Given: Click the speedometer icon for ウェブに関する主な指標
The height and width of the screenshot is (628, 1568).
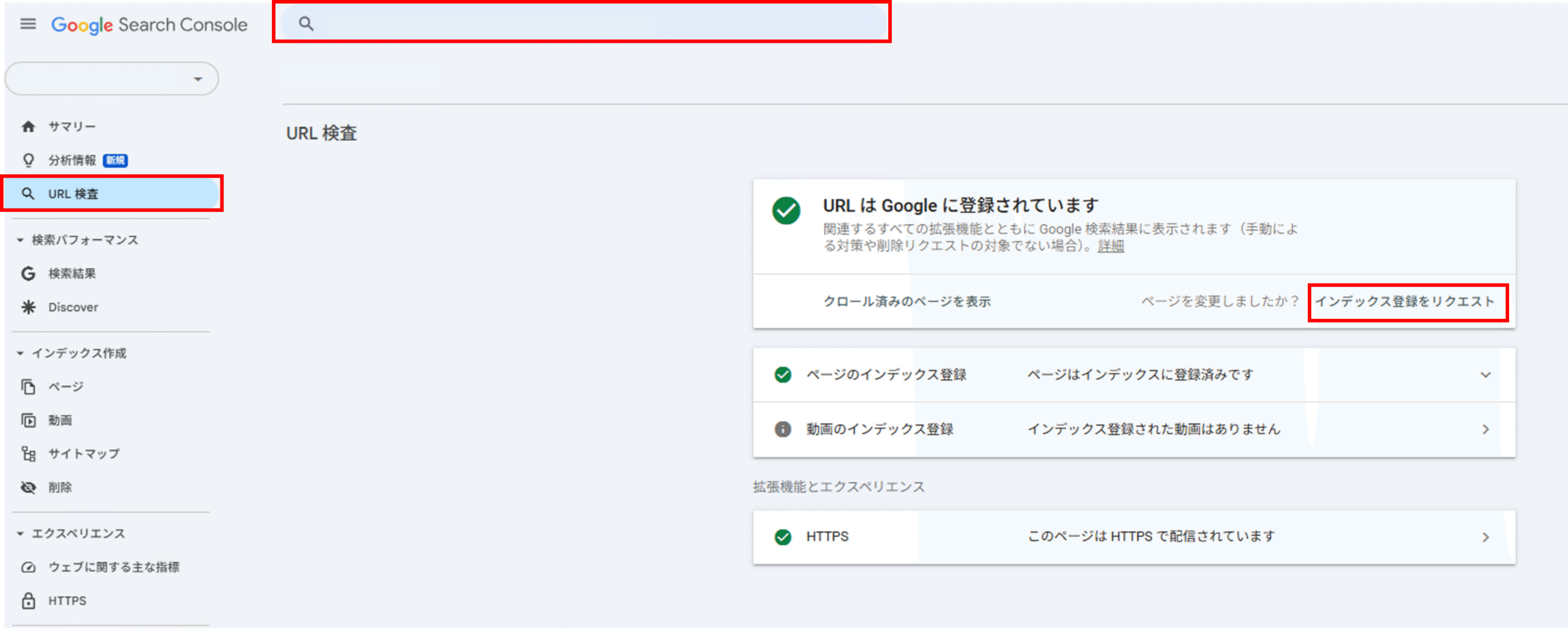Looking at the screenshot, I should tap(28, 567).
